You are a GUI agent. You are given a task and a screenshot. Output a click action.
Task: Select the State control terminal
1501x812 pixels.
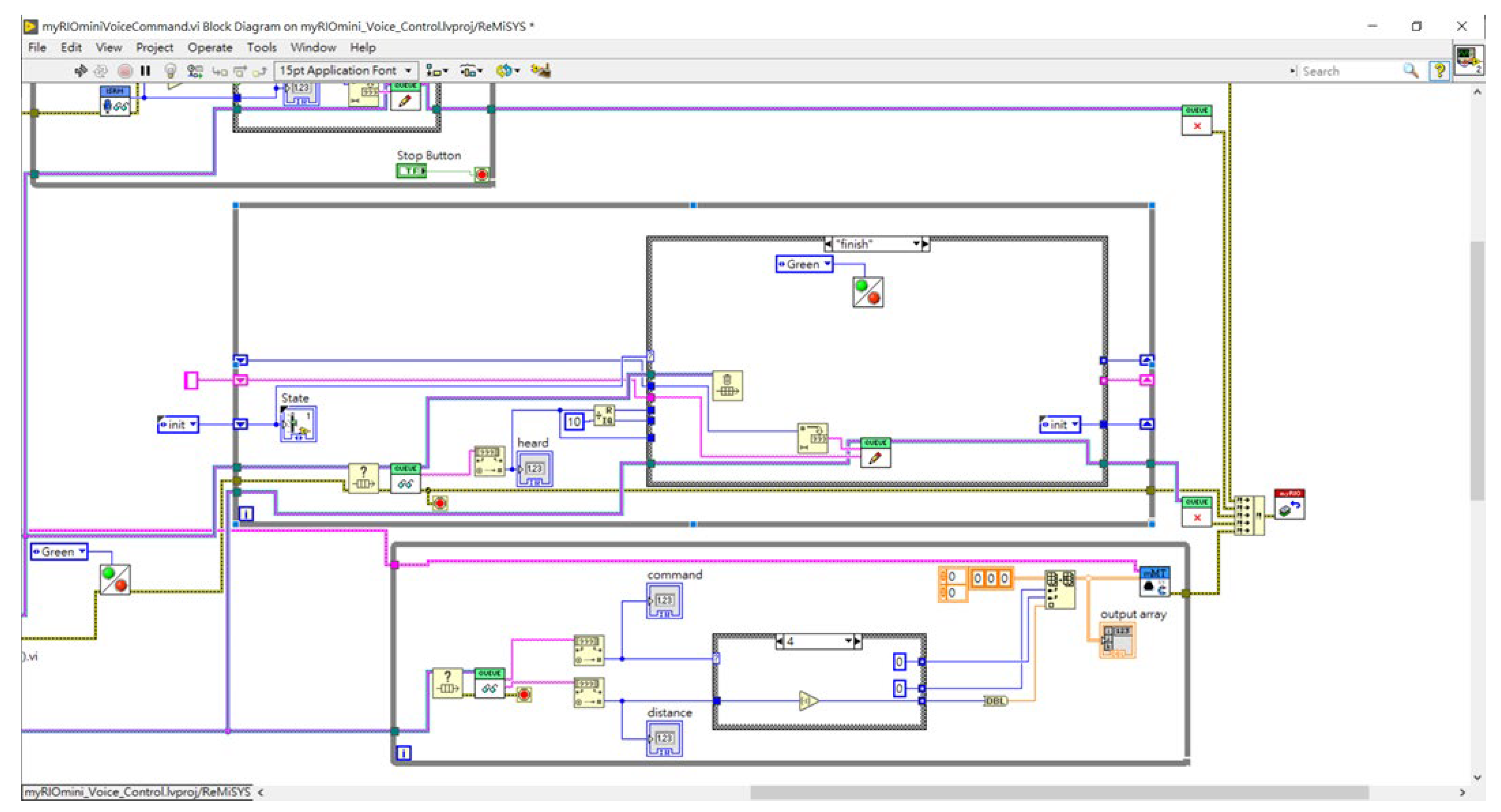click(x=298, y=424)
